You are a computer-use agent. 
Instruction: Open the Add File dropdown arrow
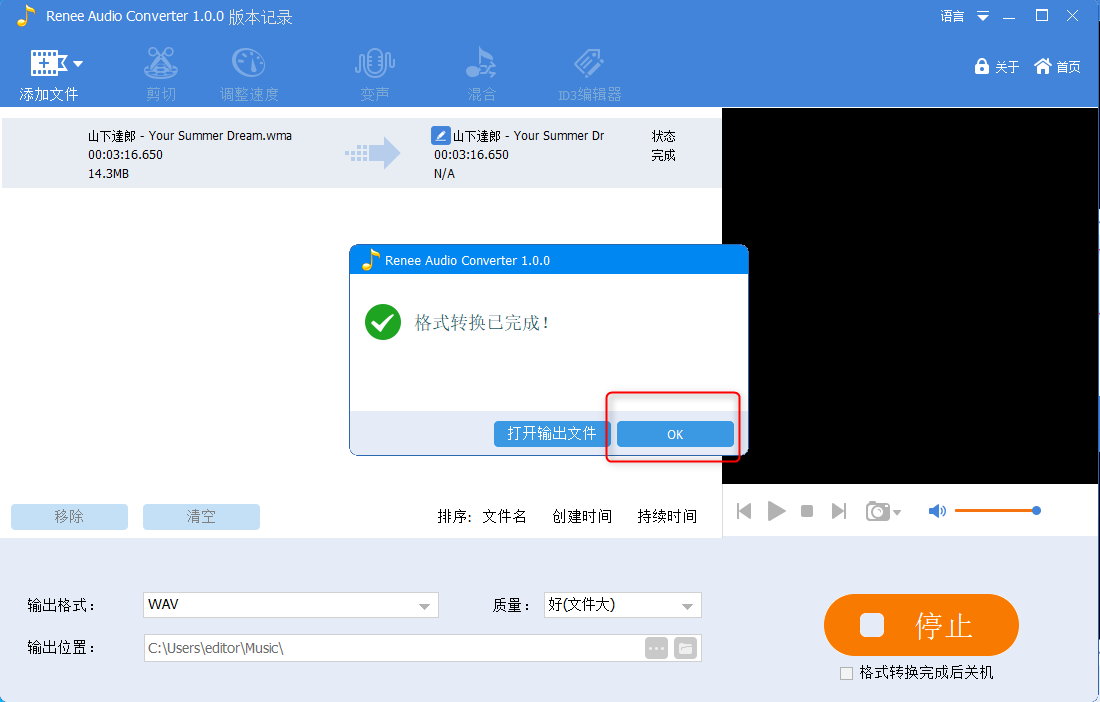(x=78, y=64)
